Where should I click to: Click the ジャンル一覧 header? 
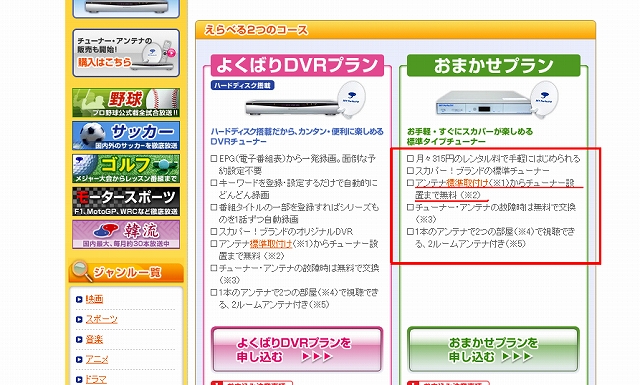[x=126, y=272]
